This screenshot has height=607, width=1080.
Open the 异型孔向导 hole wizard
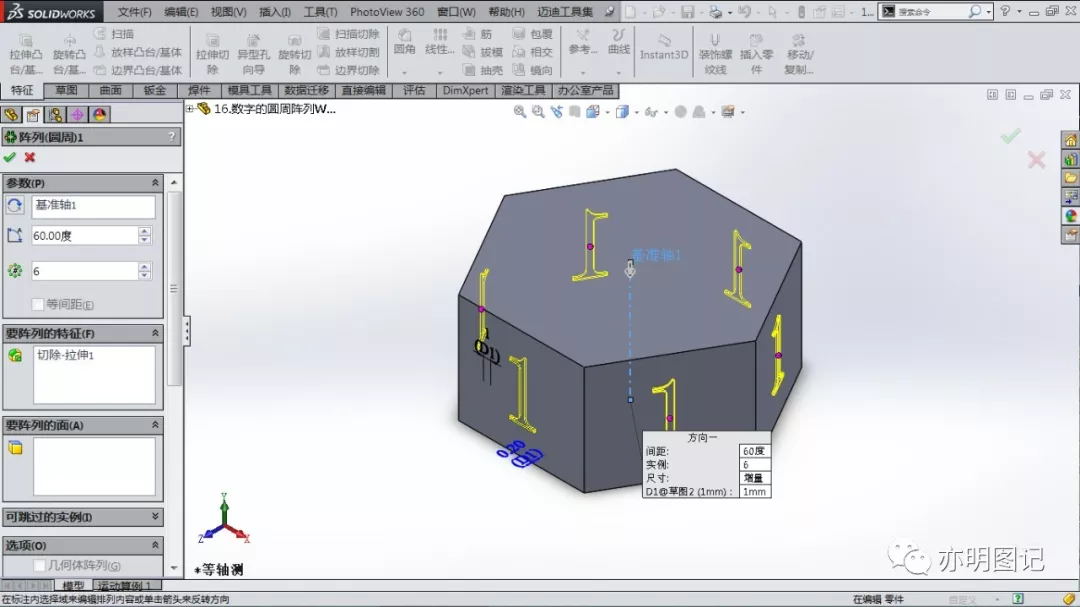(x=253, y=54)
